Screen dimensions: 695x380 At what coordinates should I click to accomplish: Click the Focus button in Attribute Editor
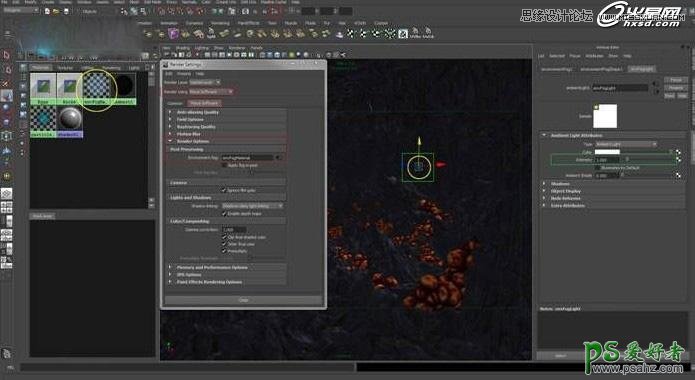coord(676,80)
